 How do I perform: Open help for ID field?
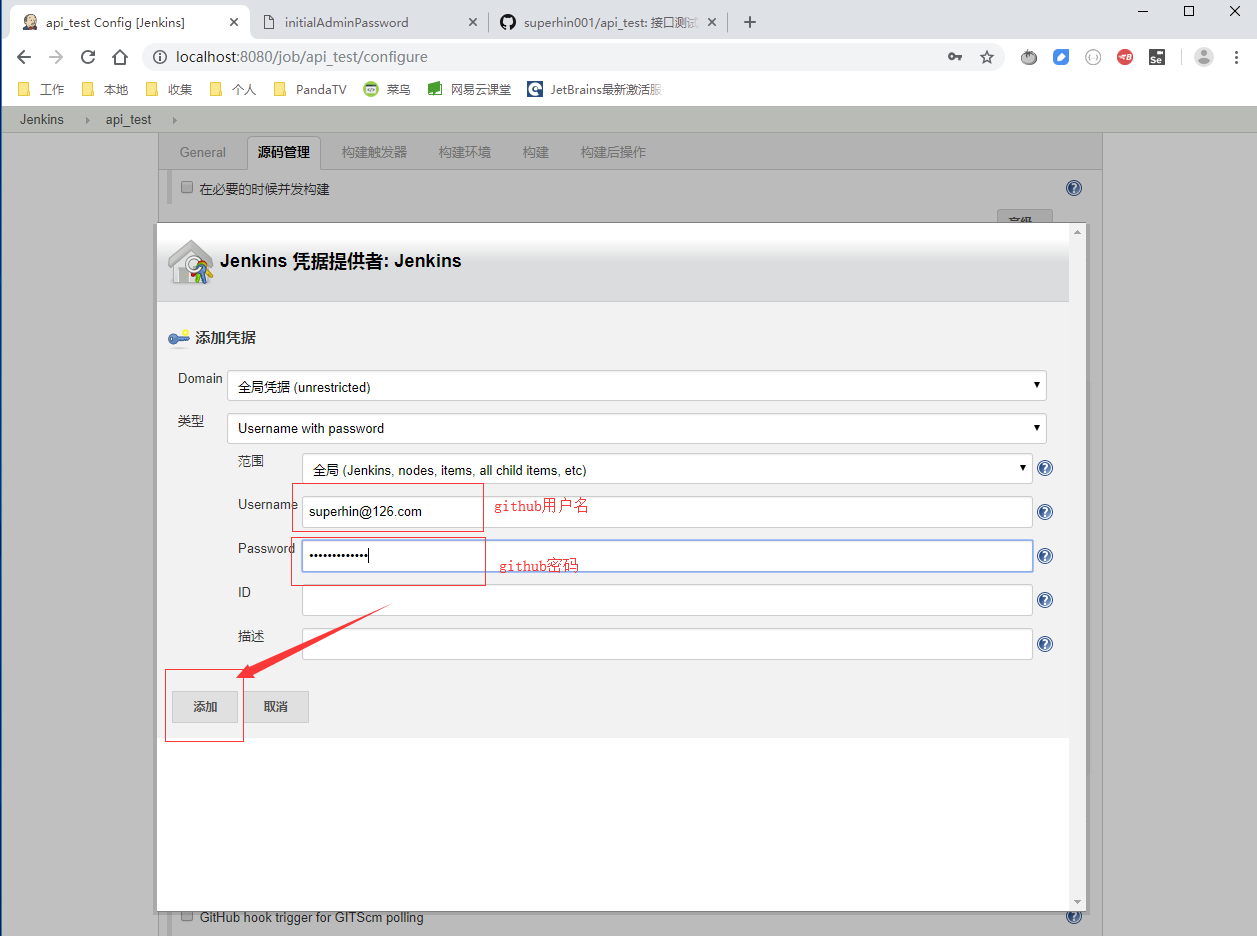point(1045,600)
